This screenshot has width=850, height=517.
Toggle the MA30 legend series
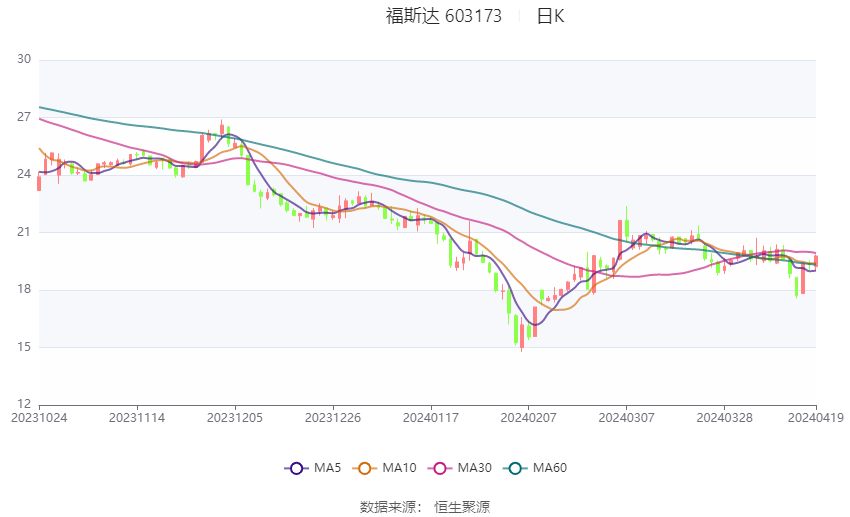tap(460, 468)
